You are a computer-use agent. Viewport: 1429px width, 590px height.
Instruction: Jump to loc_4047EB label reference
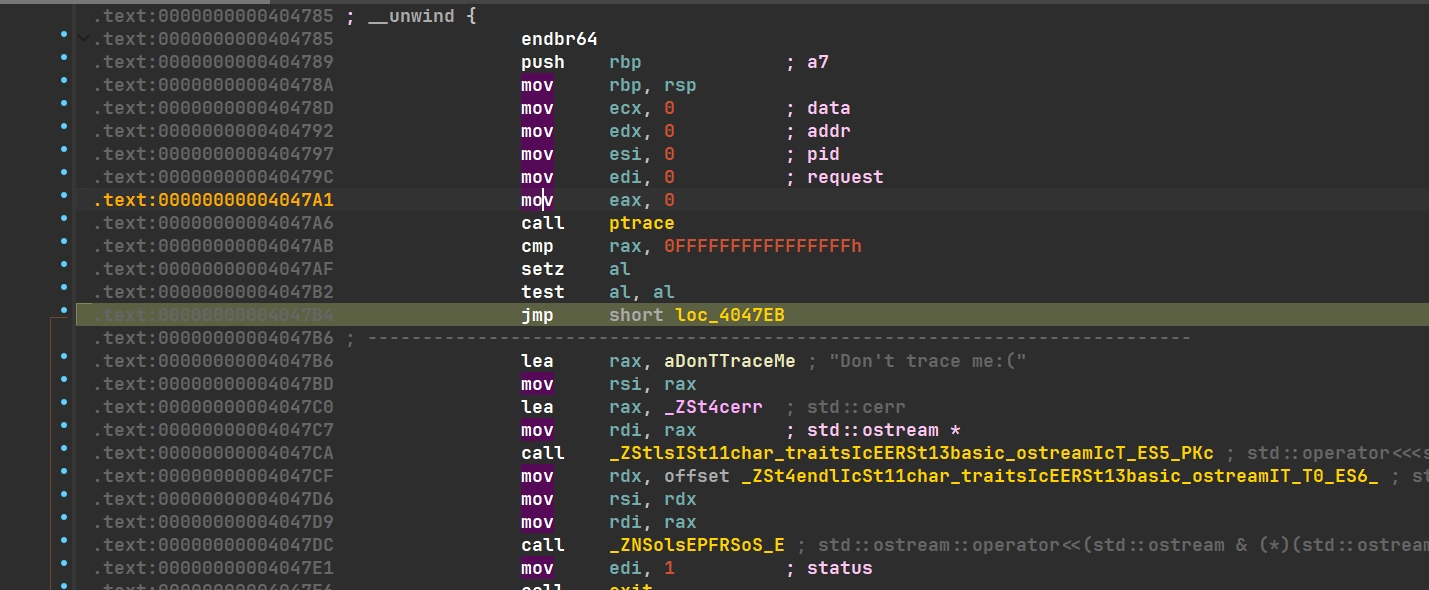click(x=729, y=316)
